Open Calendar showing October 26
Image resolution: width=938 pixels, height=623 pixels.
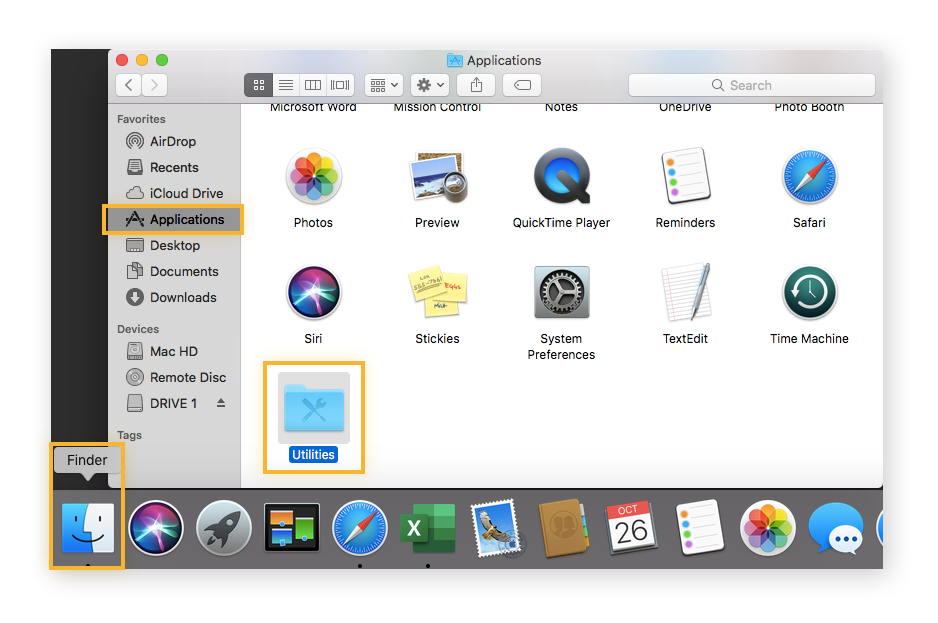[631, 528]
